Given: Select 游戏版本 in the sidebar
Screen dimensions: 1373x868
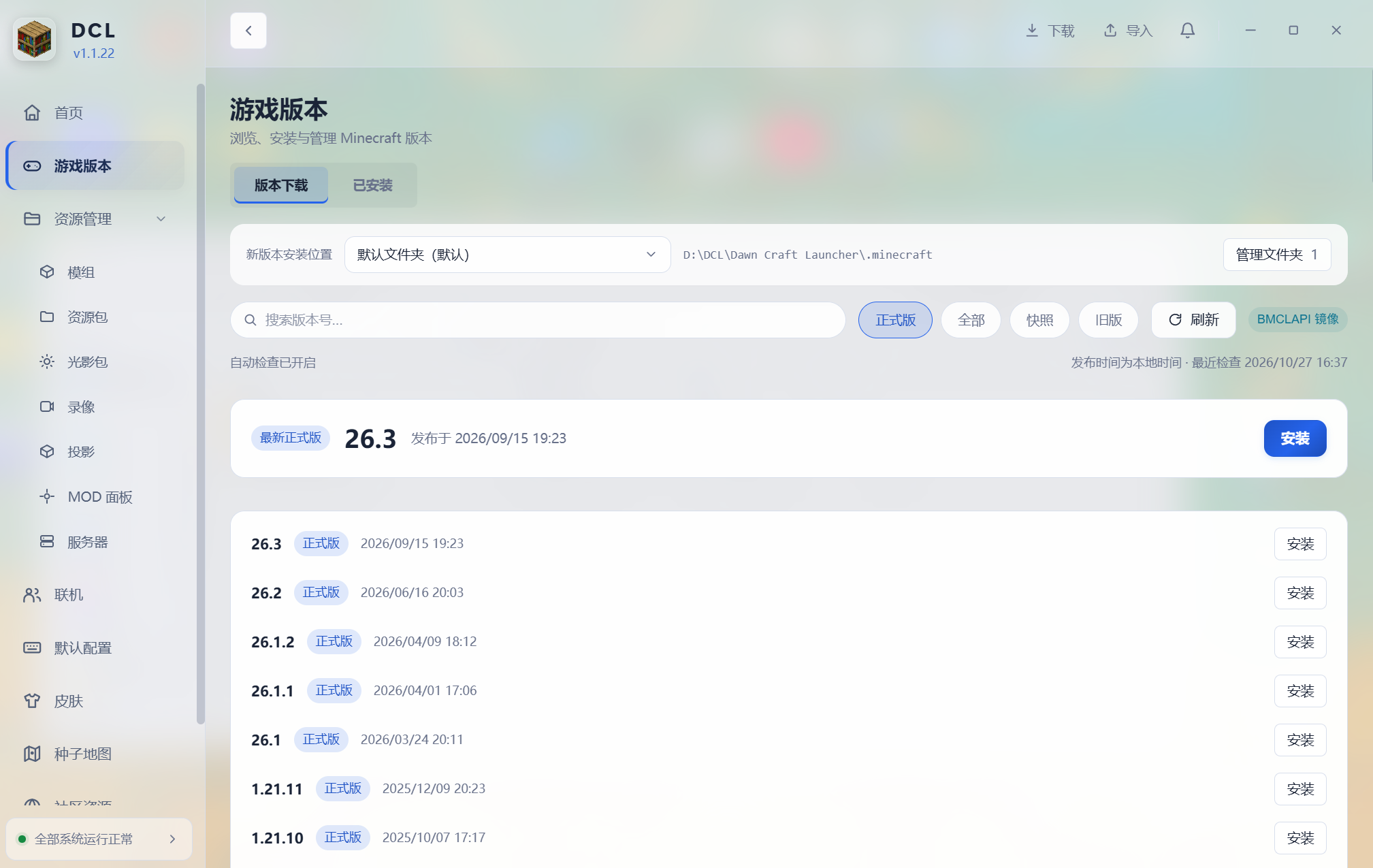Looking at the screenshot, I should [95, 166].
